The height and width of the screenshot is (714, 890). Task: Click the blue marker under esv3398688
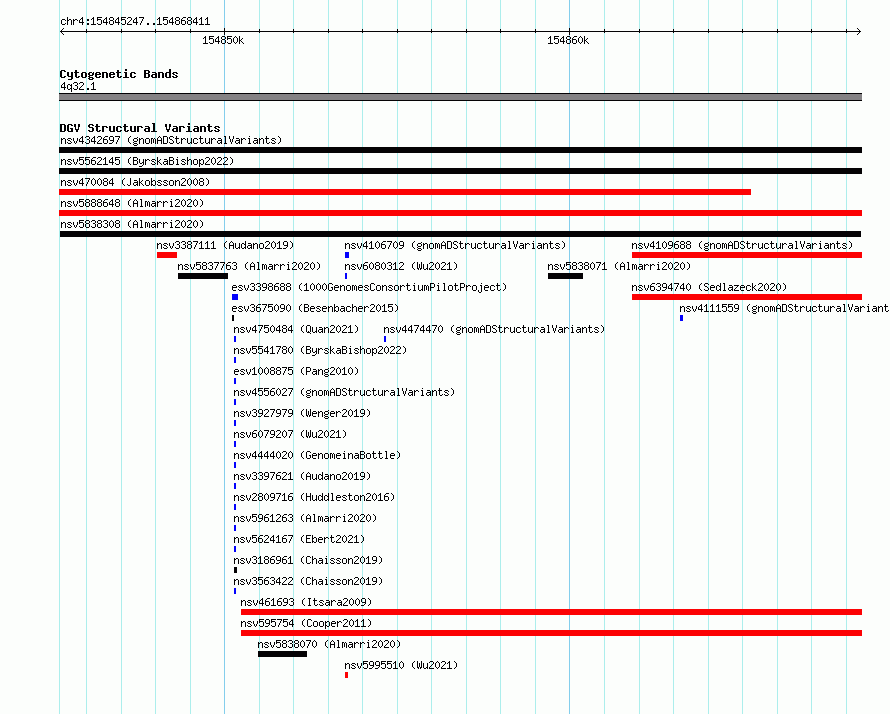[x=235, y=297]
